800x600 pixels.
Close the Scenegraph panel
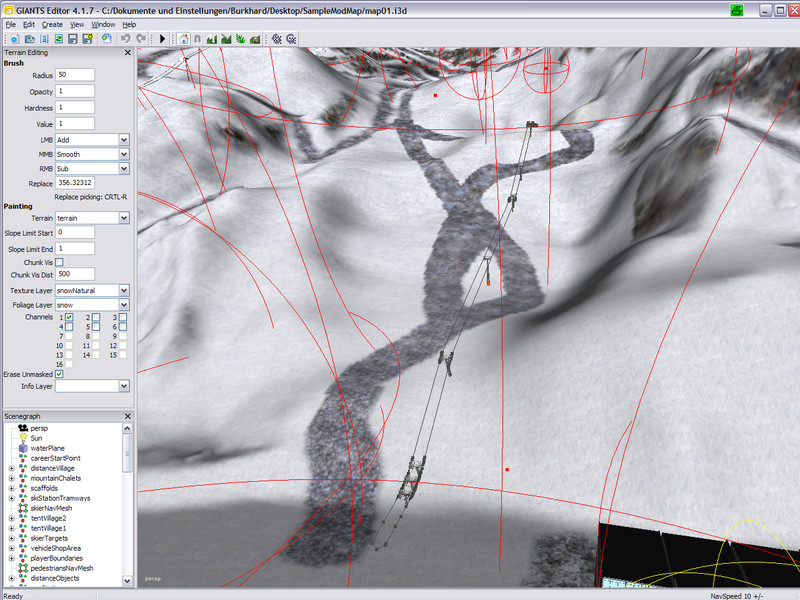point(128,416)
